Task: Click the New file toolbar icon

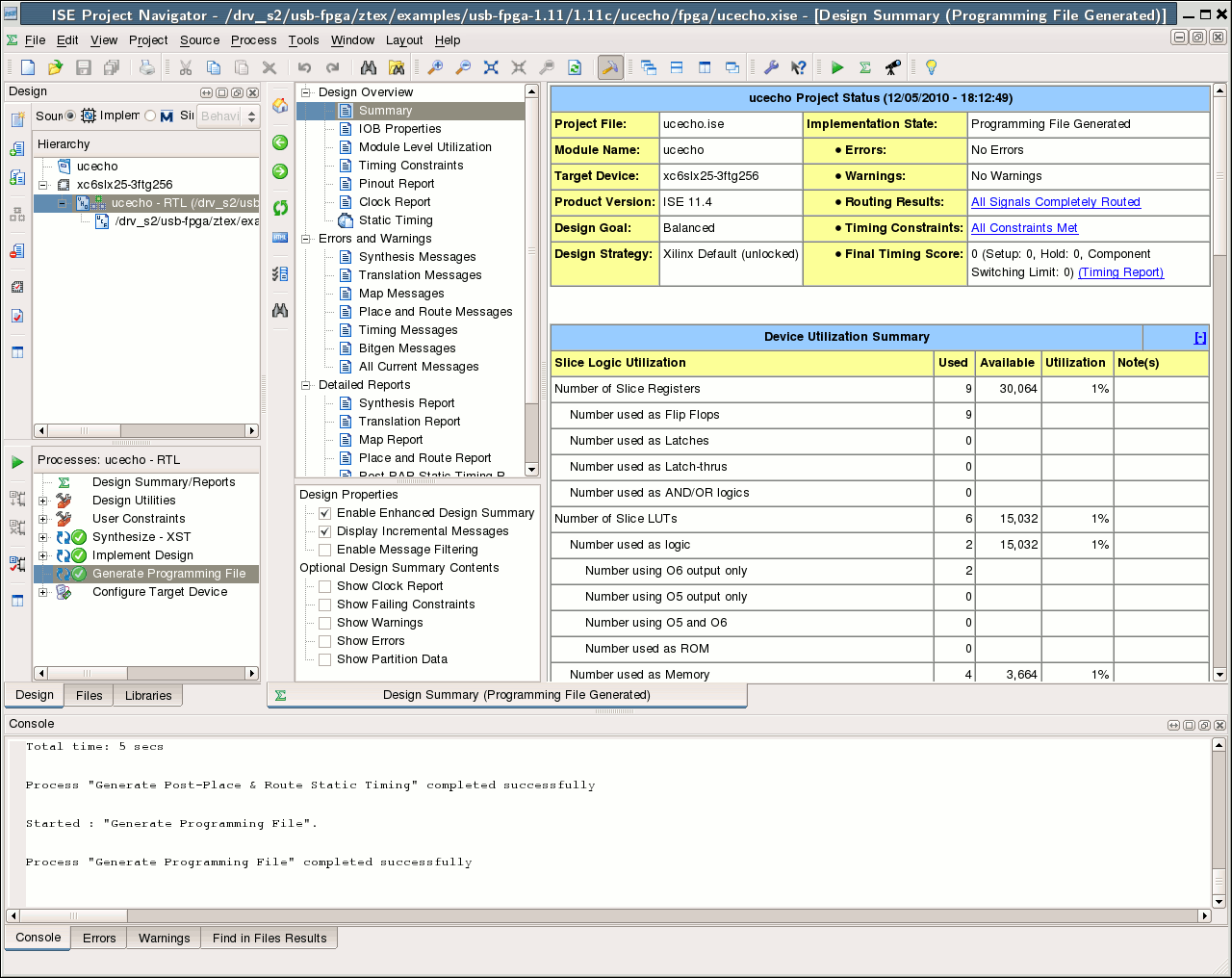Action: coord(28,67)
